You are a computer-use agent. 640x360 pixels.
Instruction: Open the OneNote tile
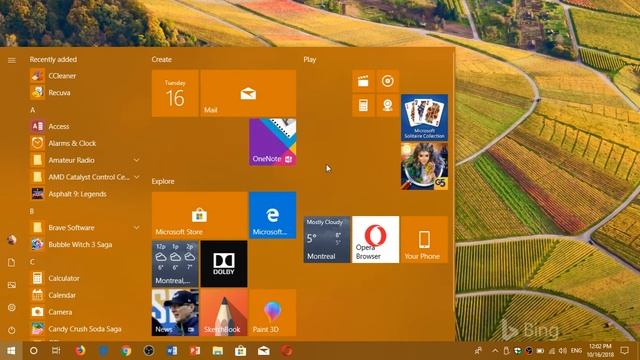pyautogui.click(x=273, y=142)
